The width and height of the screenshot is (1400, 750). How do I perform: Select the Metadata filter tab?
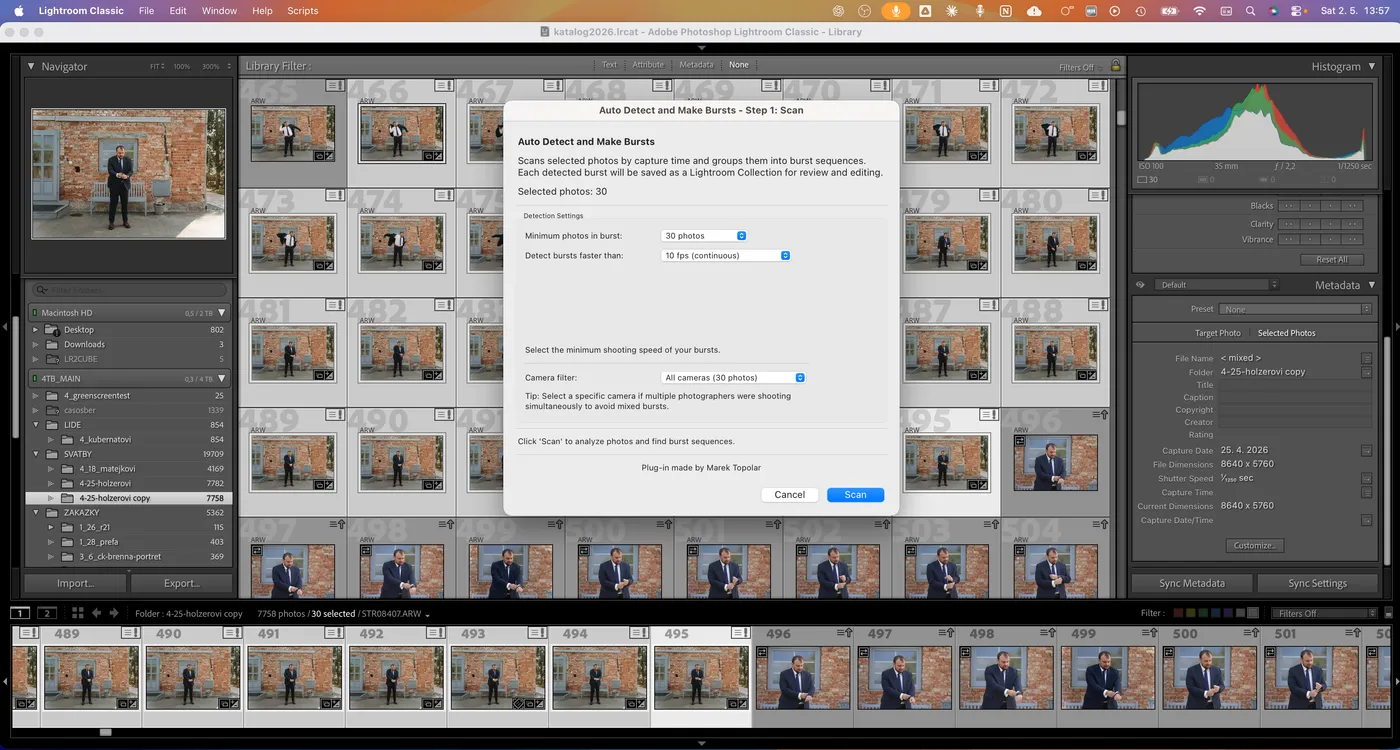[696, 65]
